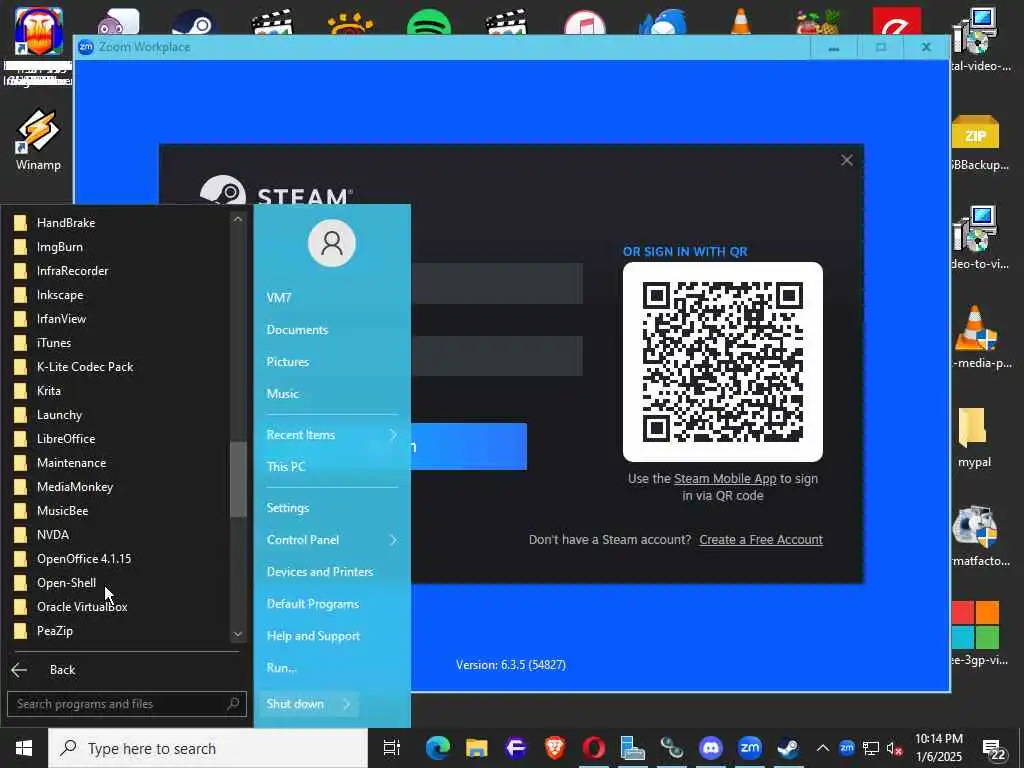Expand the Recent Items submenu arrow
This screenshot has height=768, width=1024.
pyautogui.click(x=393, y=435)
